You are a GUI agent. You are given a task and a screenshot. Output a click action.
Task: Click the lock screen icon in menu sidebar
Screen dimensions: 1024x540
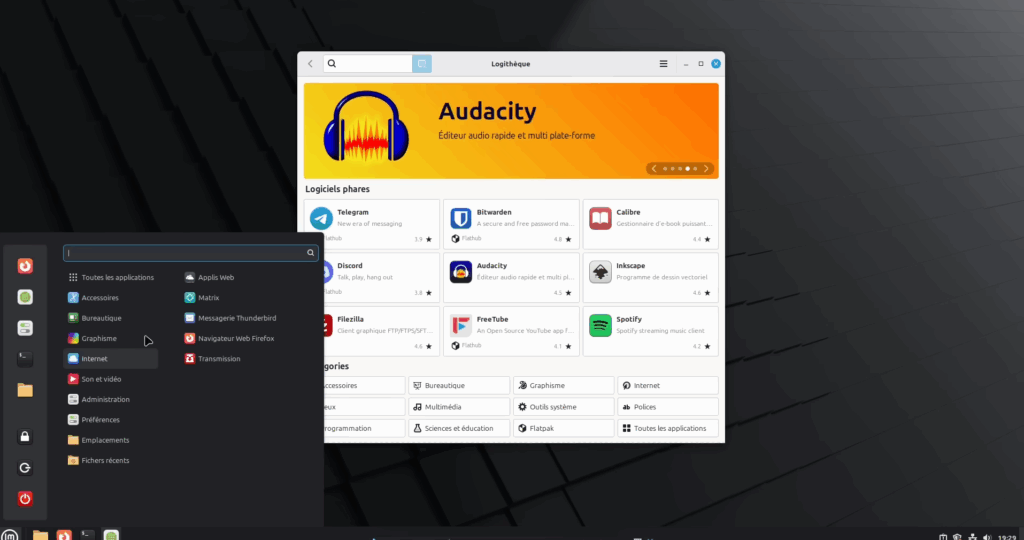pyautogui.click(x=26, y=437)
